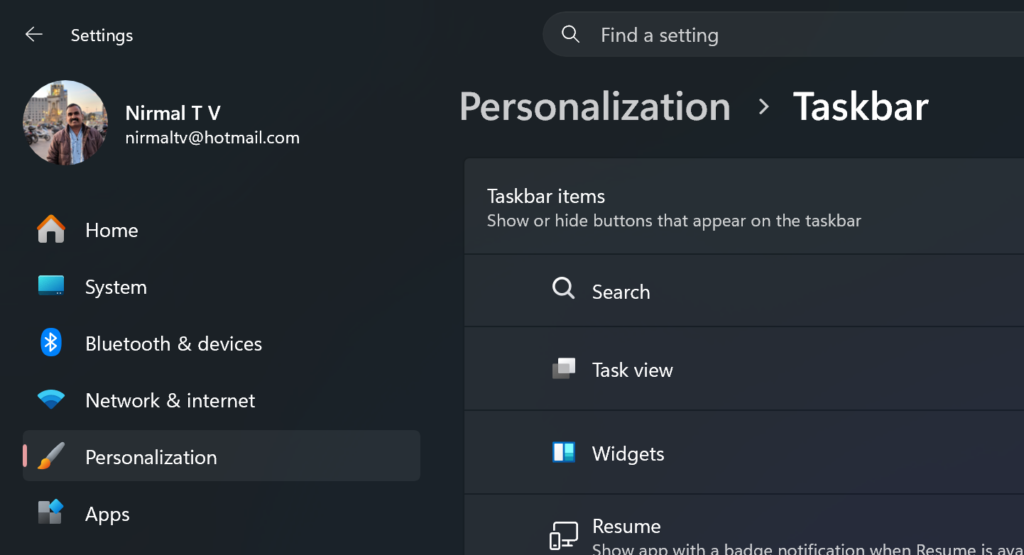1024x555 pixels.
Task: Click the back arrow icon
Action: tap(33, 35)
